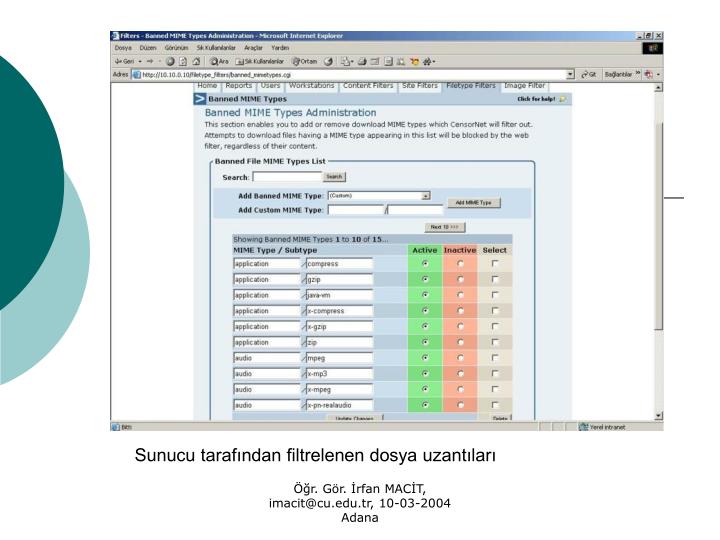Open the Yardım menu
The width and height of the screenshot is (720, 540).
[x=280, y=48]
